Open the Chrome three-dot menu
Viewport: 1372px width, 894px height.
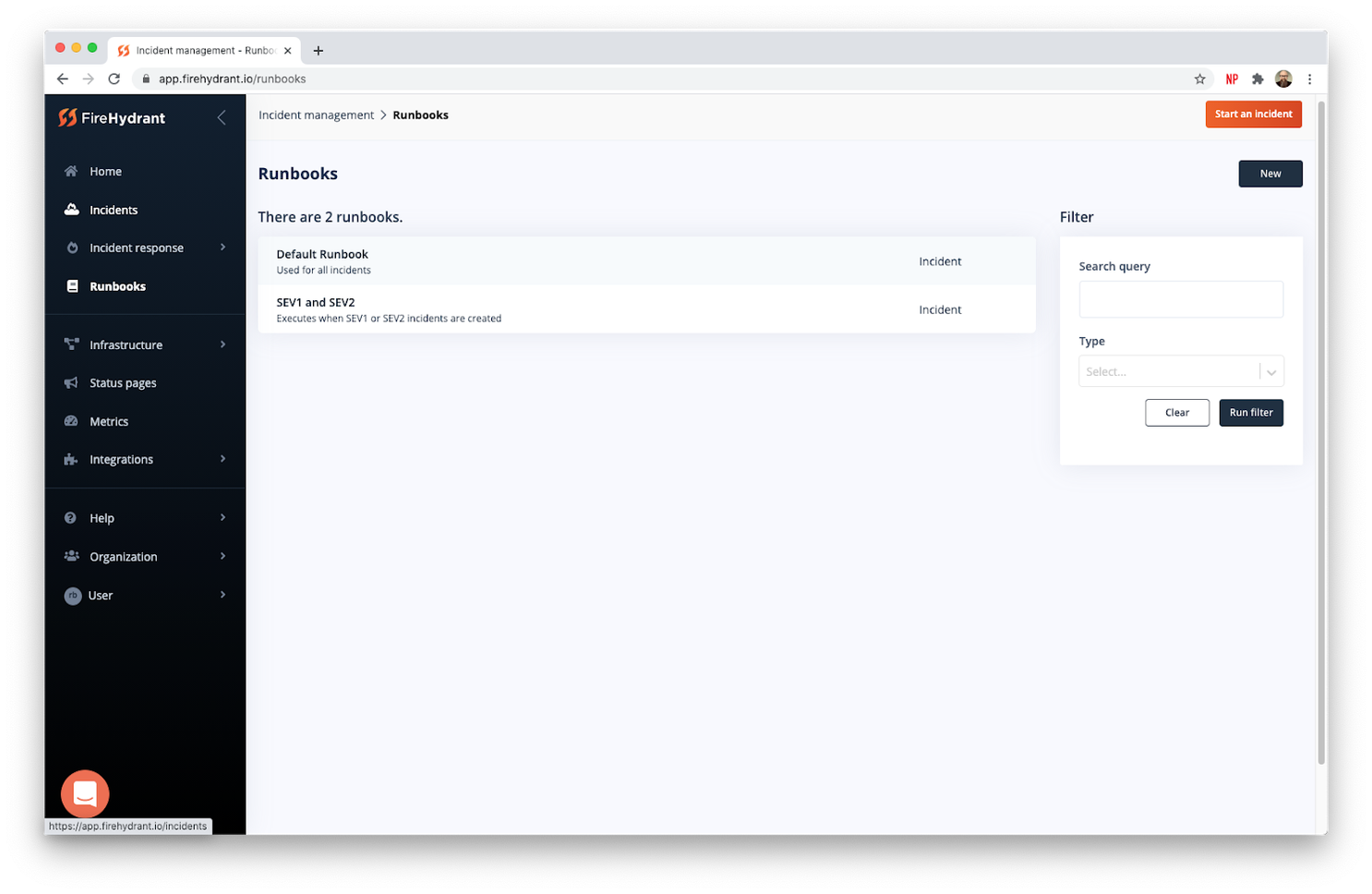coord(1309,79)
